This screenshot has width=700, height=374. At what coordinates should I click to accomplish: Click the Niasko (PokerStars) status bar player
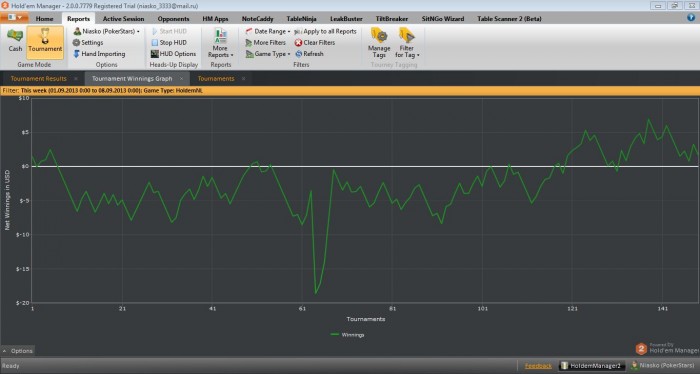663,366
